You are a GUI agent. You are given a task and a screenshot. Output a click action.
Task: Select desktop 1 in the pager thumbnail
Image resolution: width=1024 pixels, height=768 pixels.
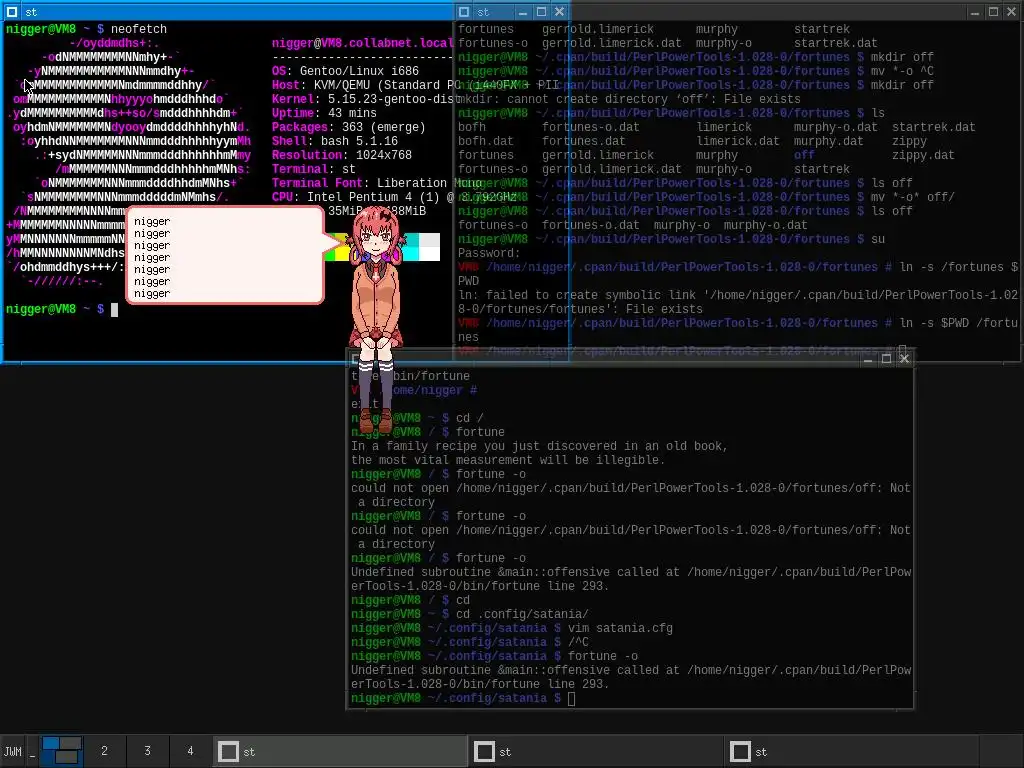62,751
